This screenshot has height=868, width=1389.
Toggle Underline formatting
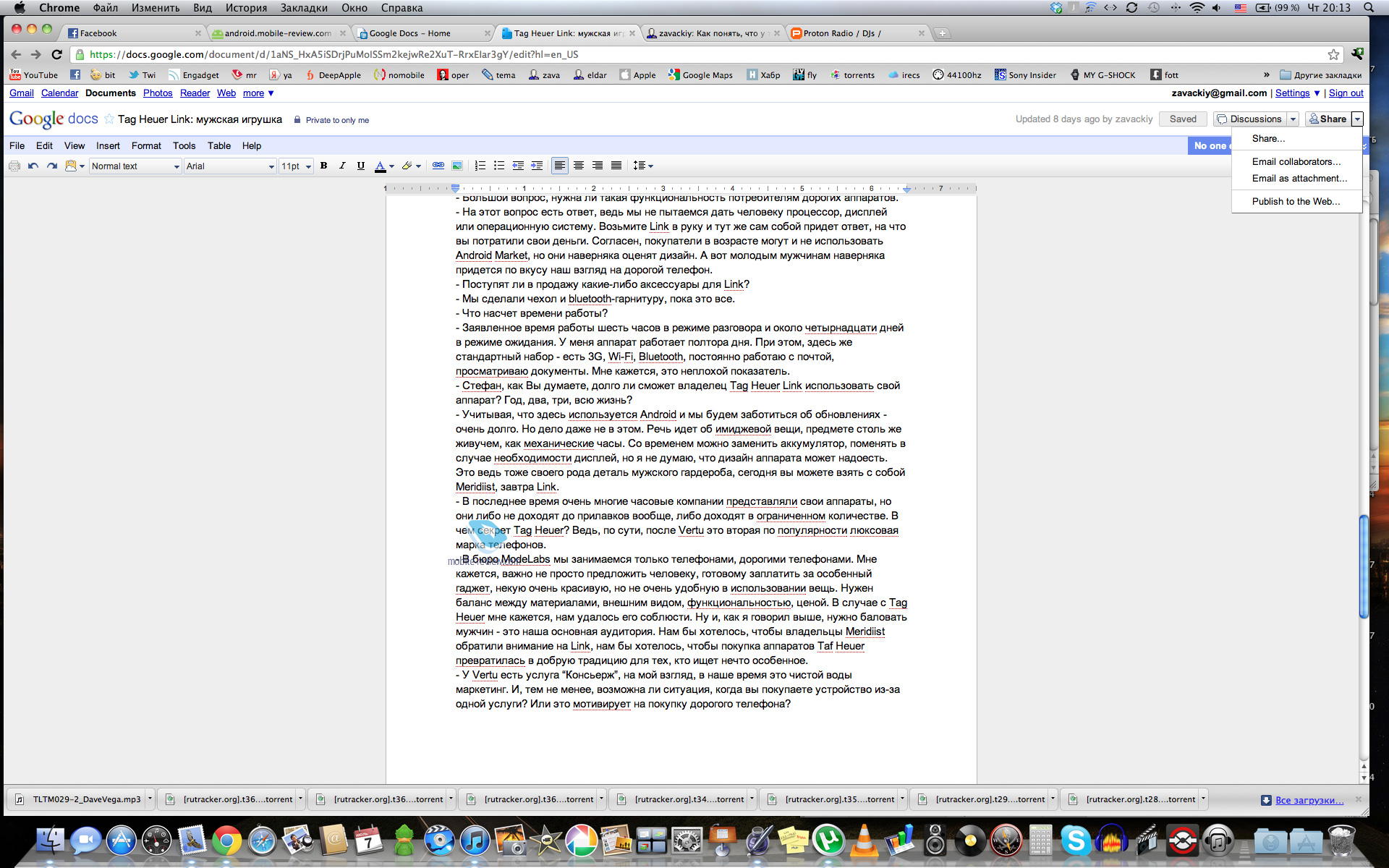[361, 166]
